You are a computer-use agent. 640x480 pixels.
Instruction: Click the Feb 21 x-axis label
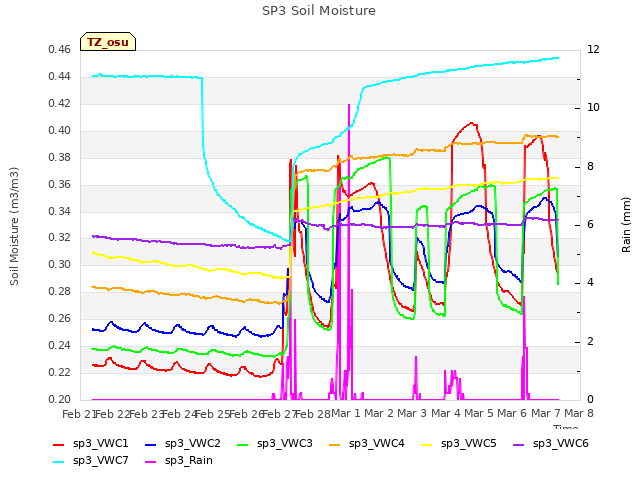pos(79,414)
